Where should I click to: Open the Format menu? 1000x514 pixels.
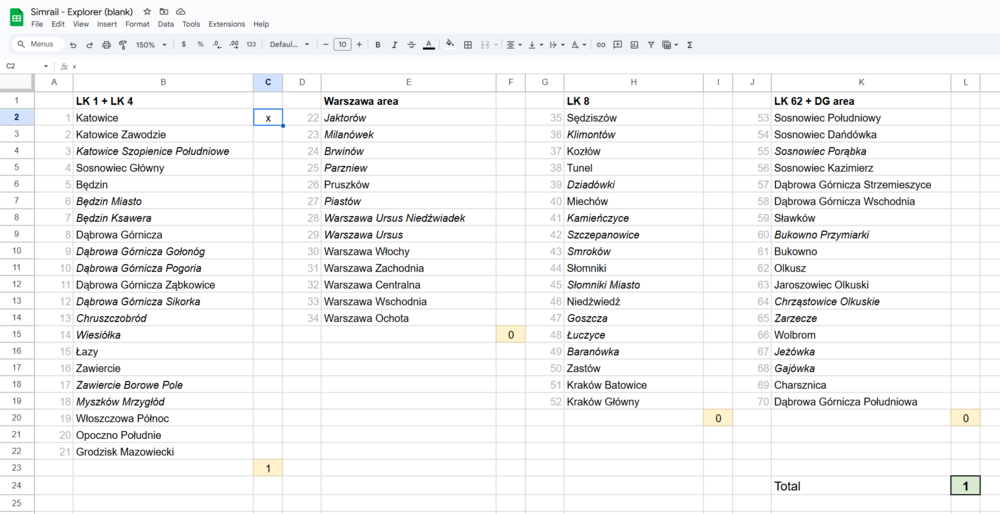[137, 24]
